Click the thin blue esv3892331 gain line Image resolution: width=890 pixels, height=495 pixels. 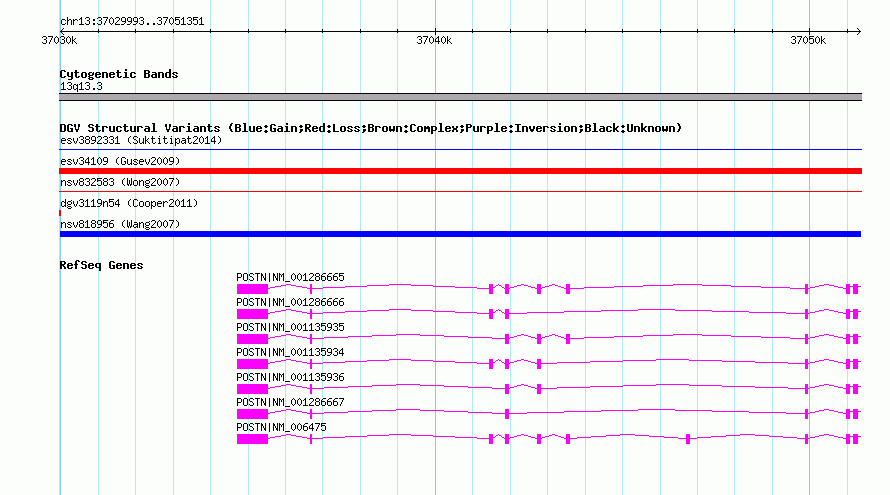460,150
